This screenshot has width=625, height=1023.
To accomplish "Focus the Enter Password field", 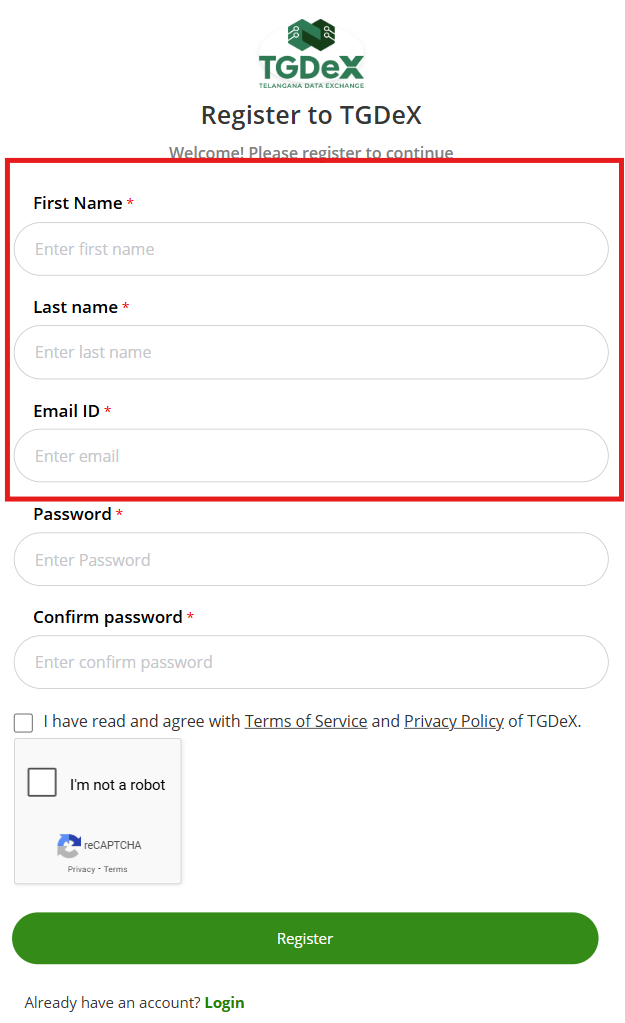I will (x=311, y=560).
